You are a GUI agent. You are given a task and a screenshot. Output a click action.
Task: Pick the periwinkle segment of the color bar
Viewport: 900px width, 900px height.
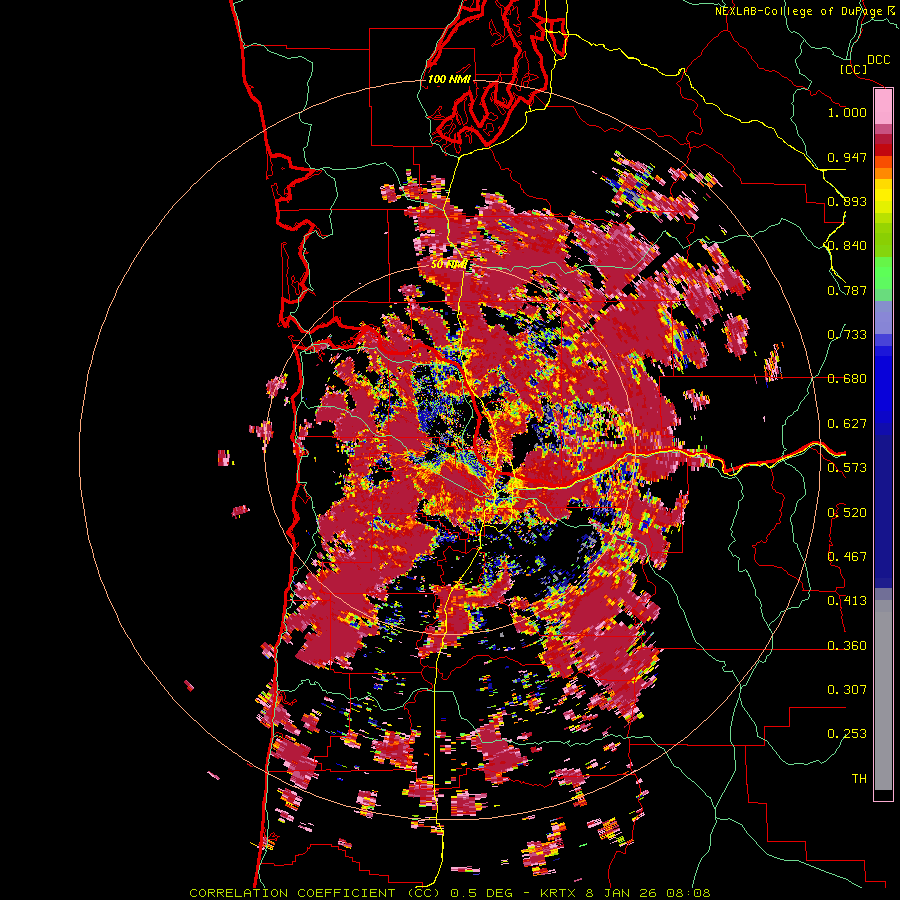(x=883, y=317)
